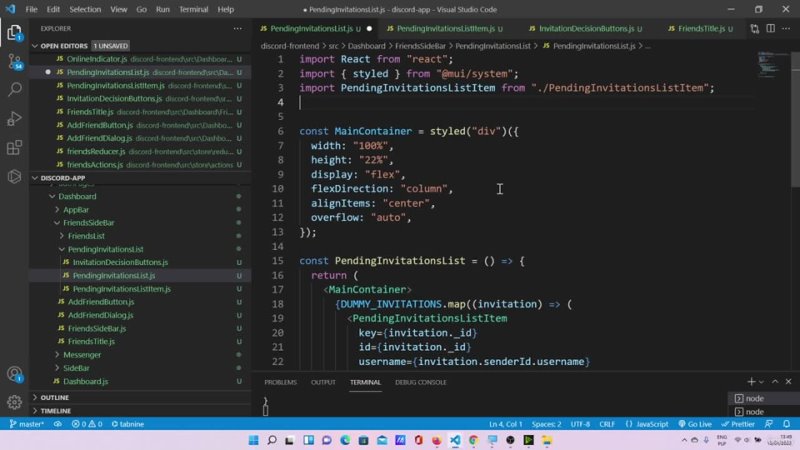Open AddFriendDialog.js in open editors list
The width and height of the screenshot is (800, 450).
tap(140, 138)
